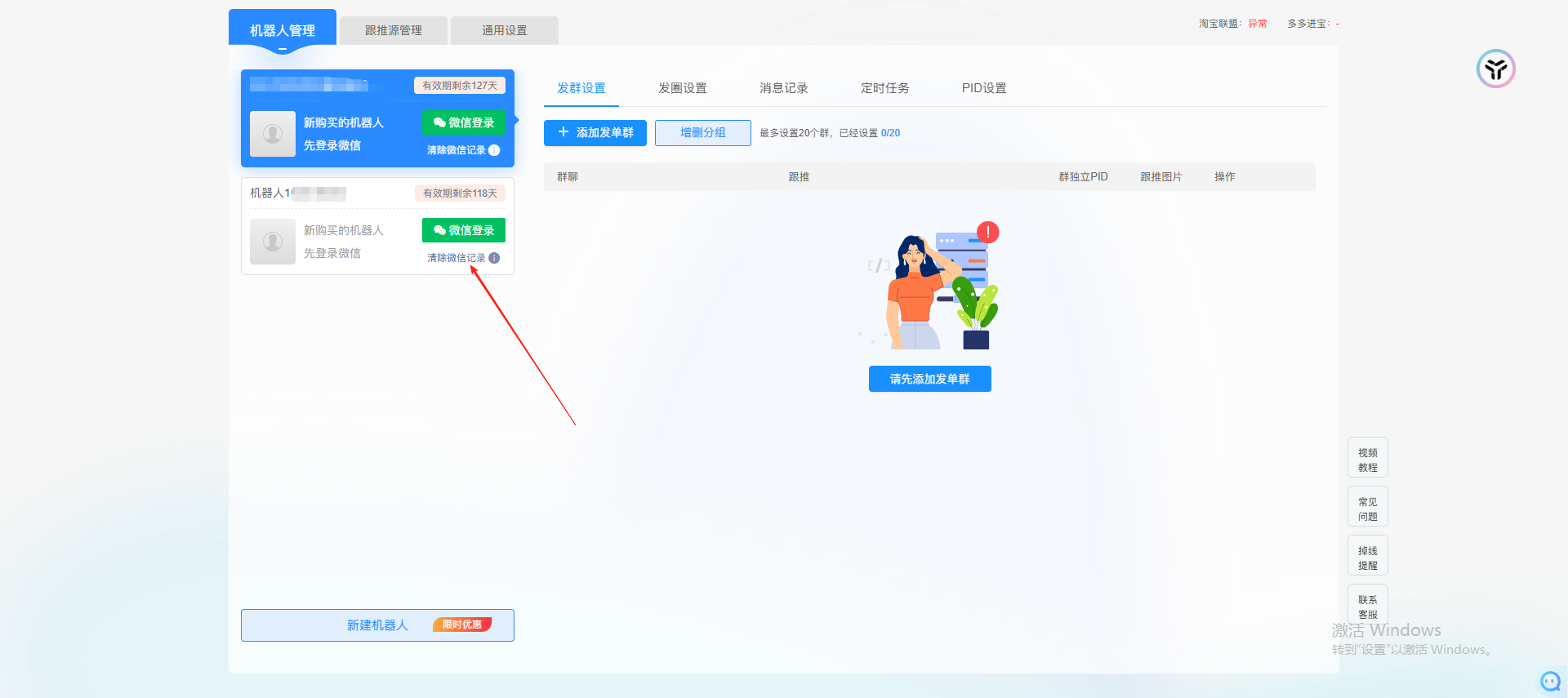1568x698 pixels.
Task: Open 掉线提醒 side shortcut
Action: point(1367,558)
